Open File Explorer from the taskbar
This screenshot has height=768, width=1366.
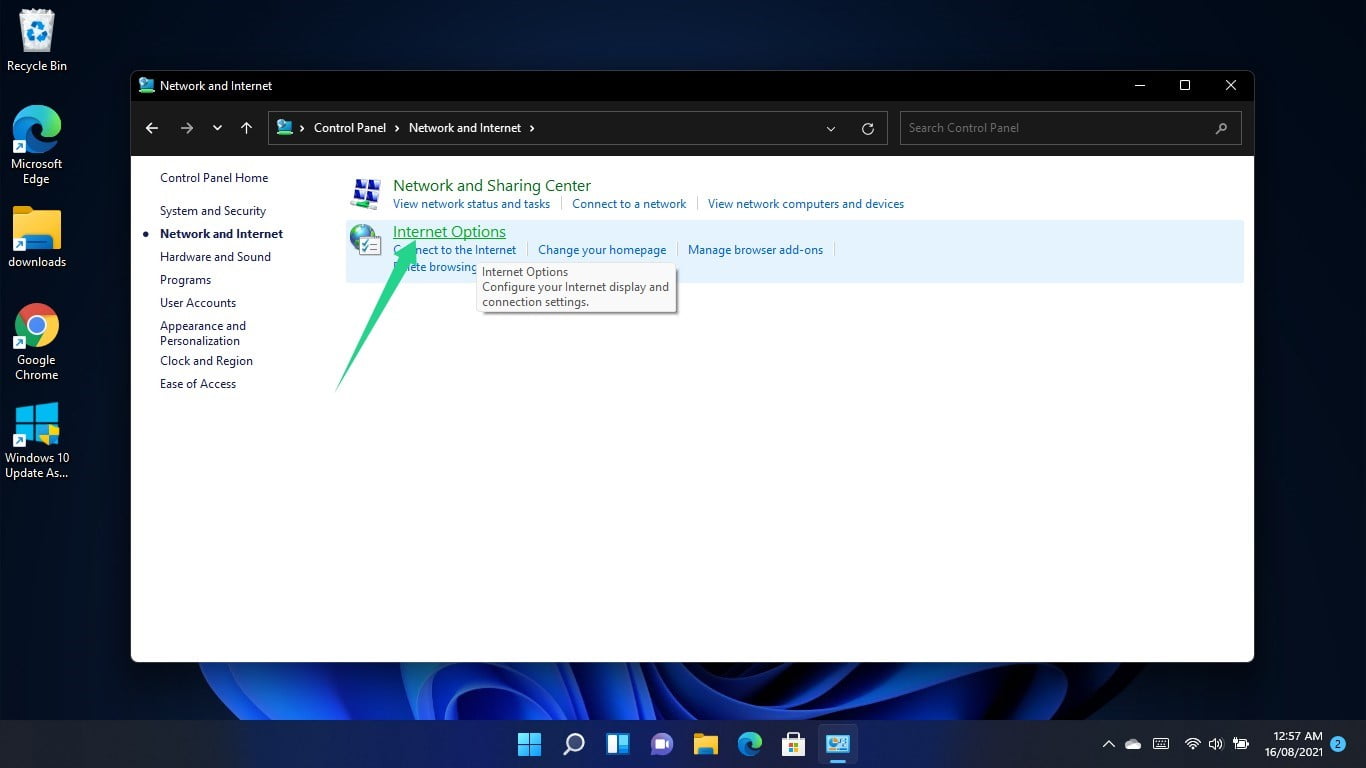(705, 744)
